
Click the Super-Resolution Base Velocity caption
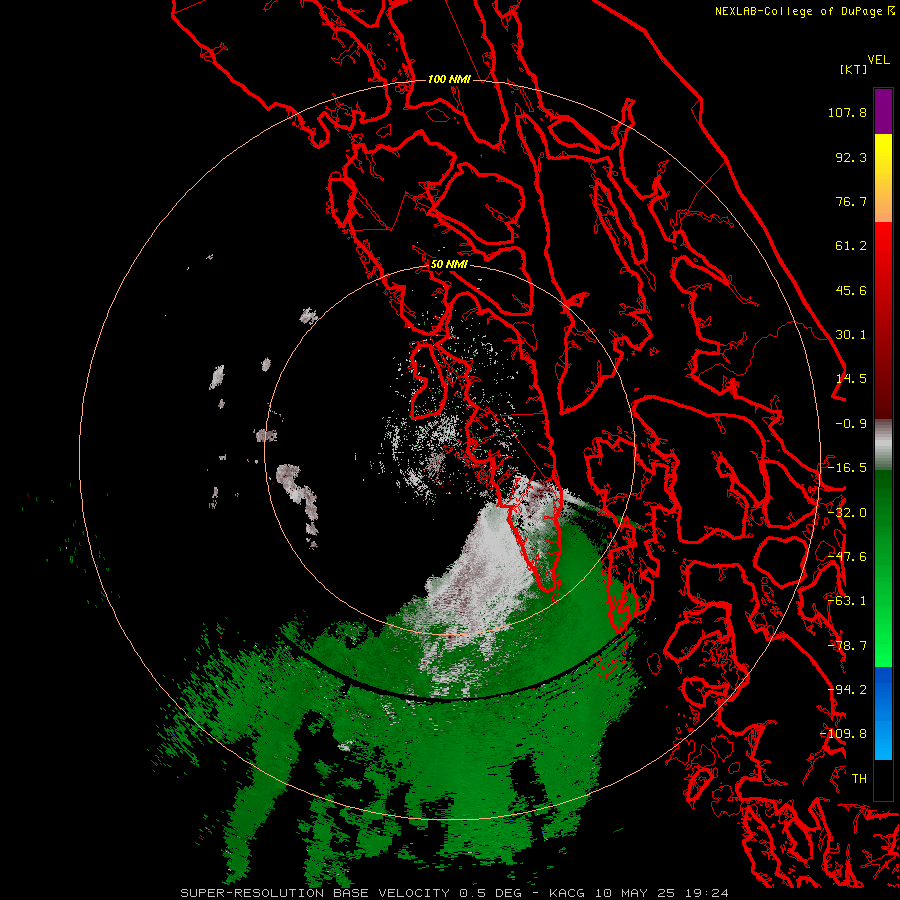point(455,893)
